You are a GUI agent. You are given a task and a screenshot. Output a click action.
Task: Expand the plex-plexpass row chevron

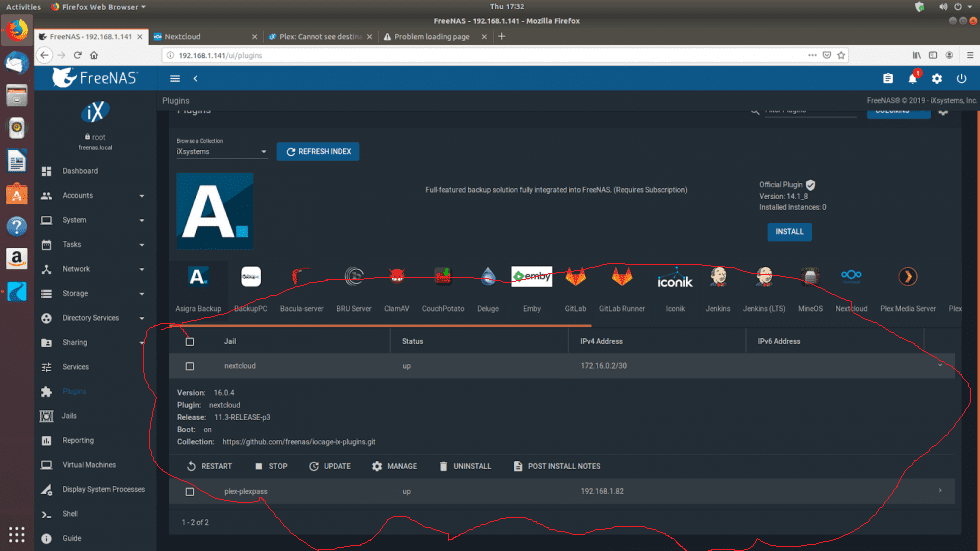click(x=940, y=491)
